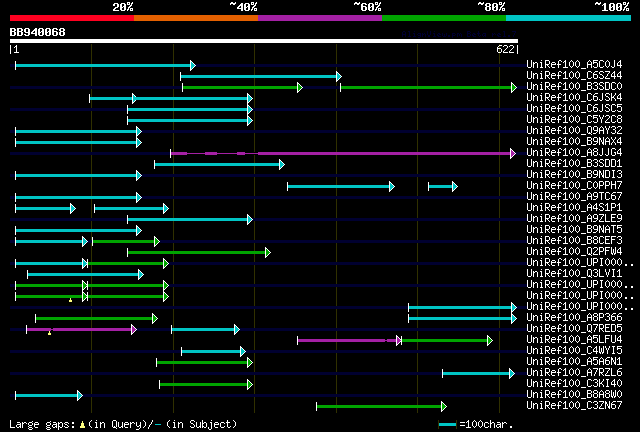
Task: Click the cyan alignment bar for C6SZ44
Action: [x=261, y=76]
